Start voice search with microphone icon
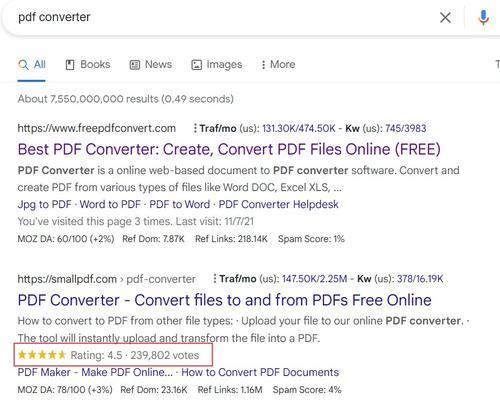 click(483, 17)
